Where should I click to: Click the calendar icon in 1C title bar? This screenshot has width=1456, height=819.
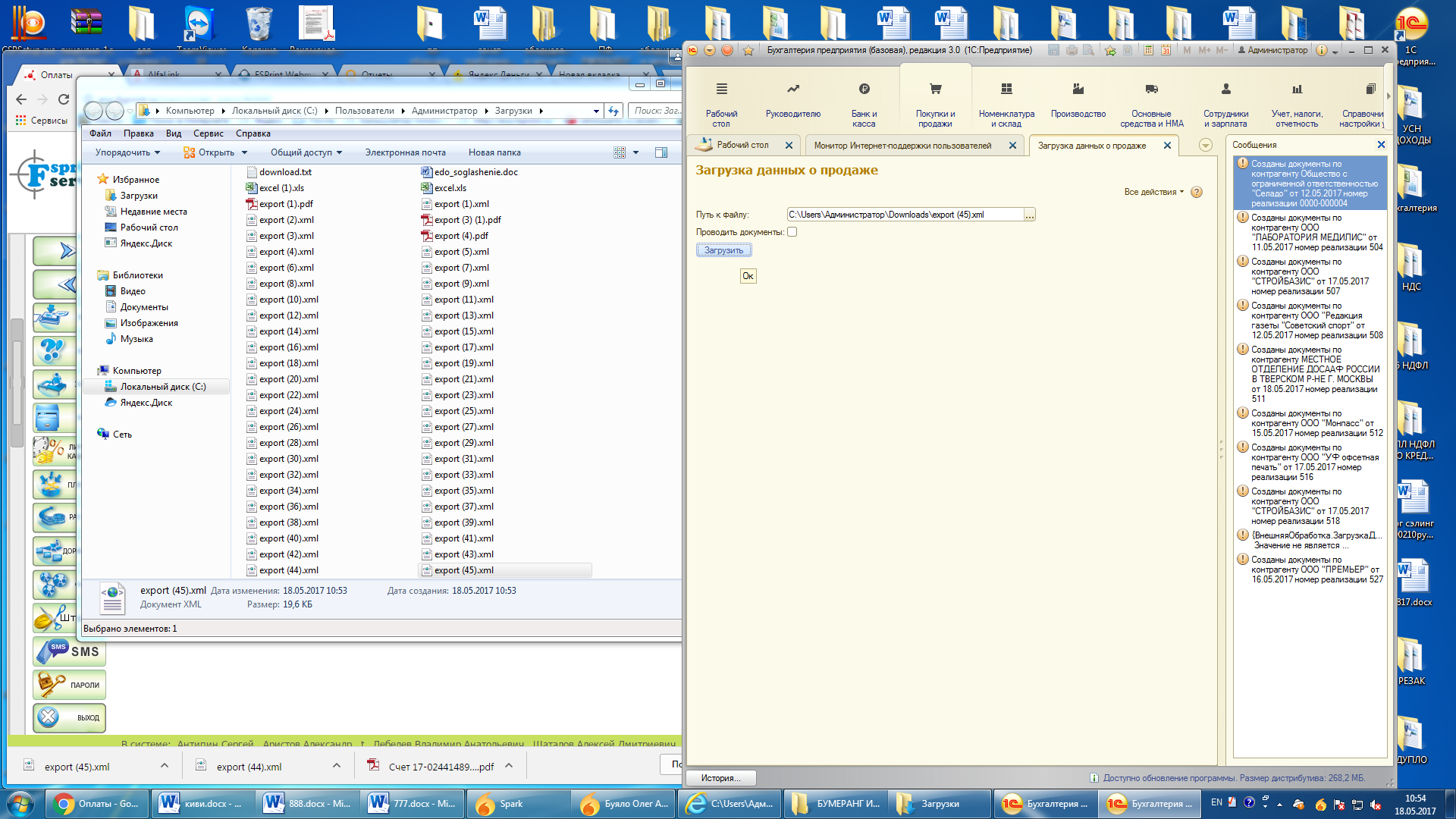click(1166, 50)
